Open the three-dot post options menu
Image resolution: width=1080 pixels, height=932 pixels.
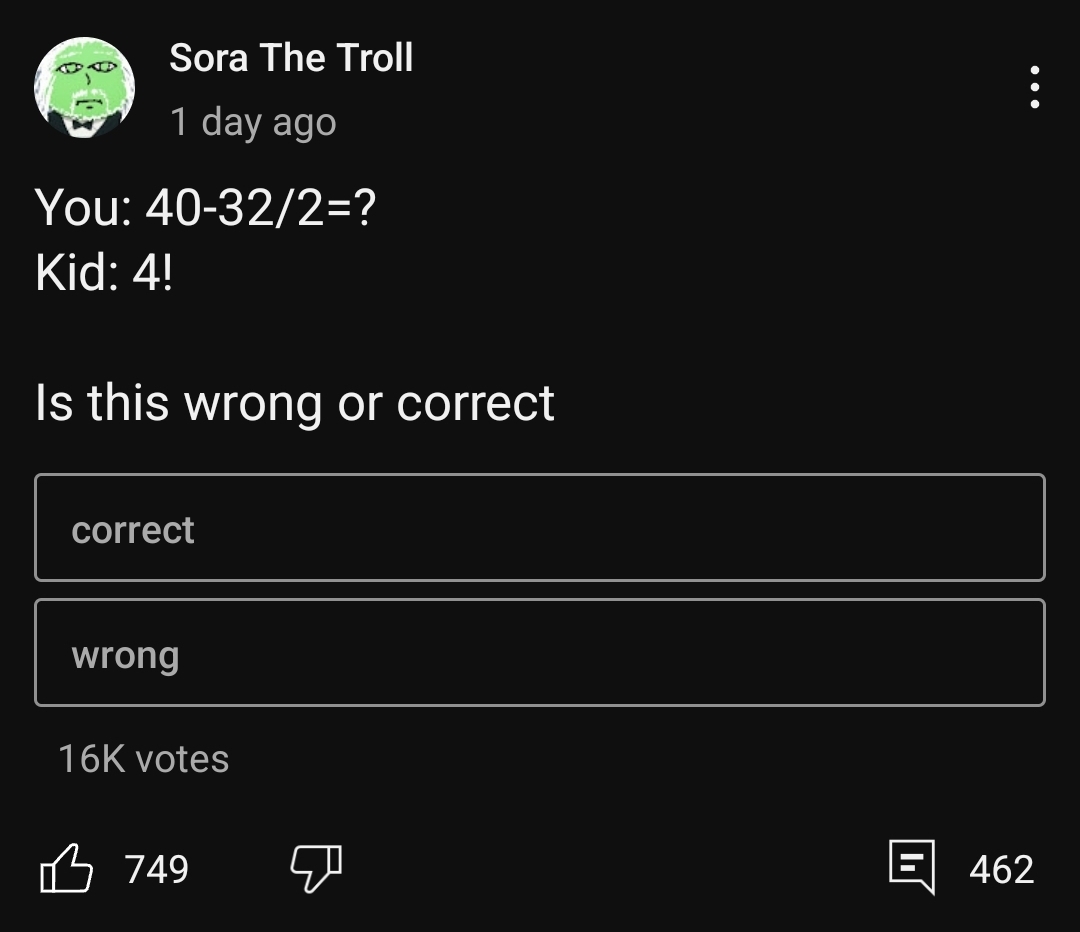click(1034, 88)
